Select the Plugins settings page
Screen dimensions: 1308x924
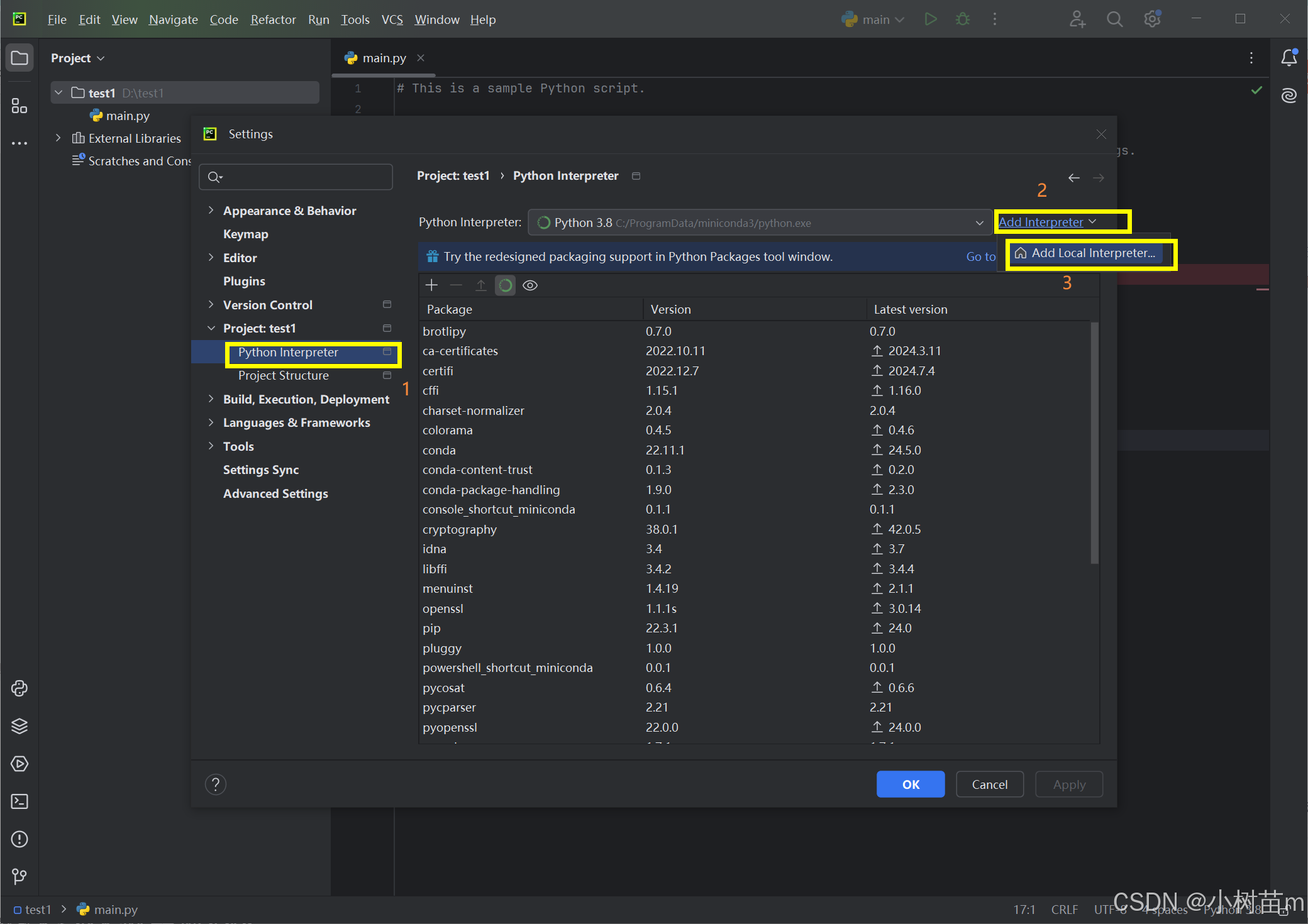(244, 281)
